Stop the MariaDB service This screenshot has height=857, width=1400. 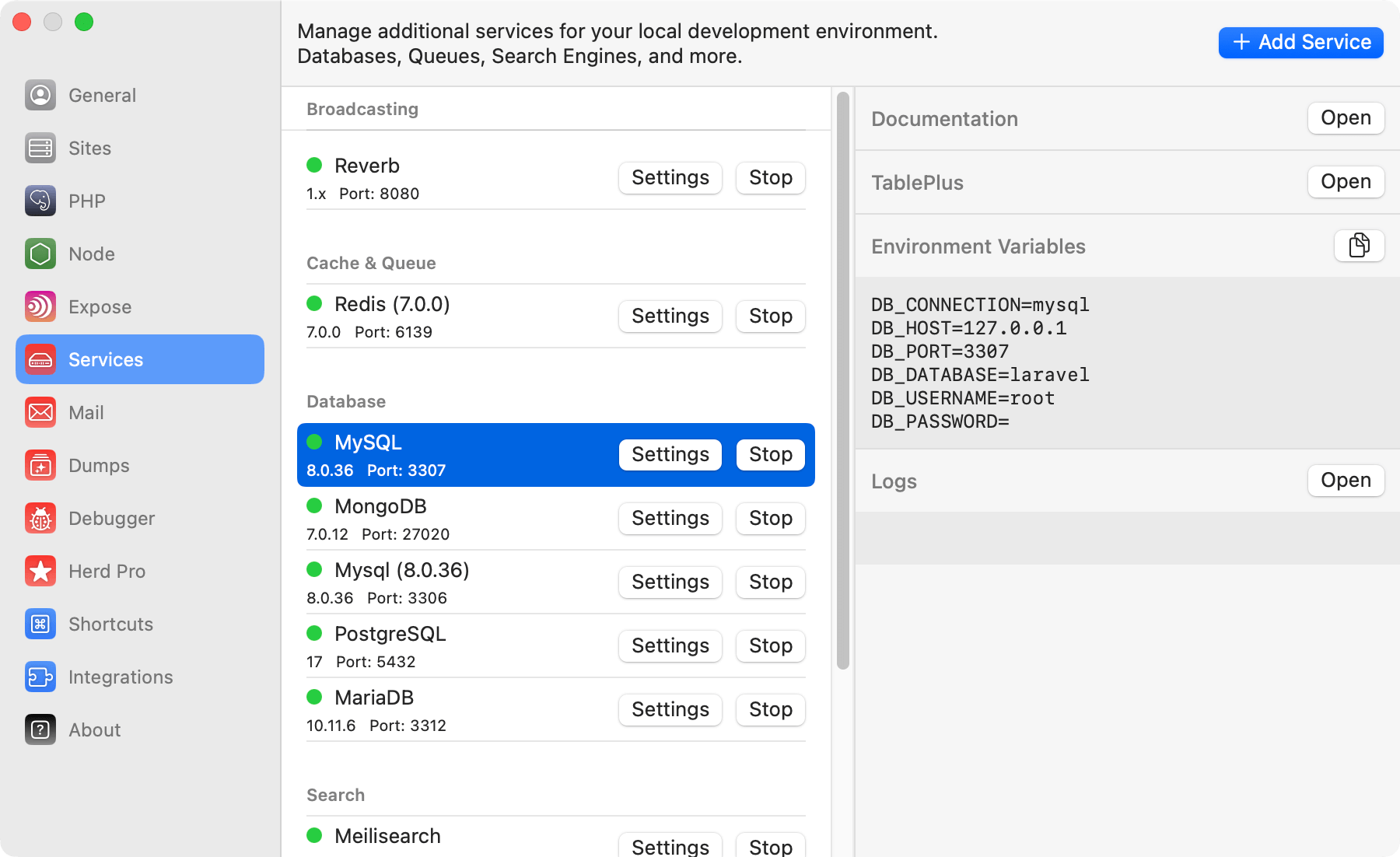[x=771, y=709]
